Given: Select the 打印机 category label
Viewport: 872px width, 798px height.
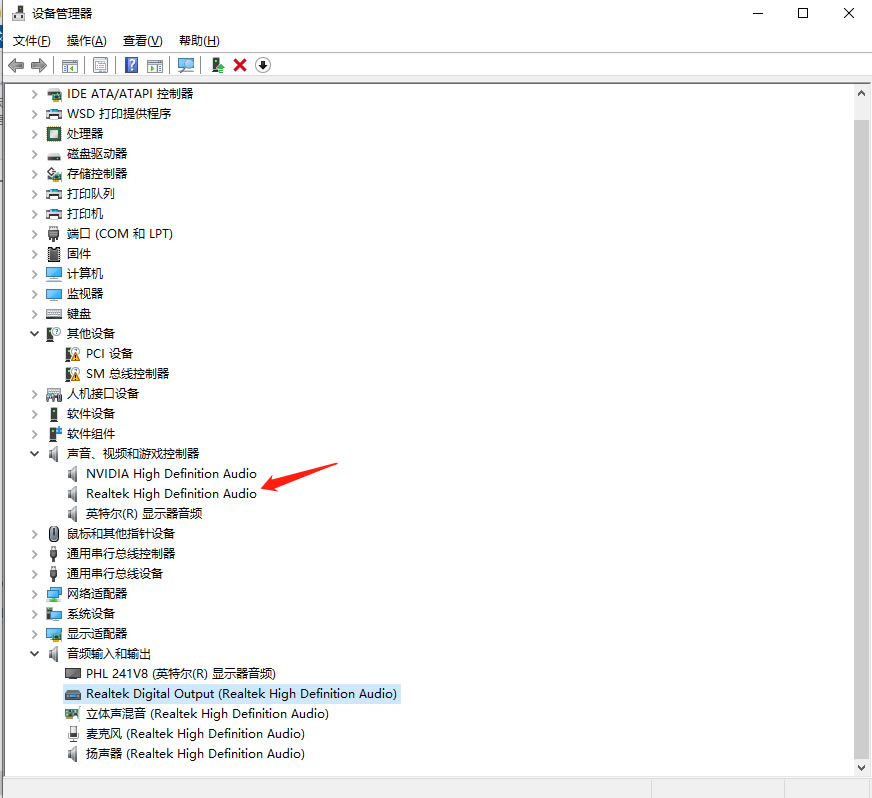Looking at the screenshot, I should [x=85, y=214].
